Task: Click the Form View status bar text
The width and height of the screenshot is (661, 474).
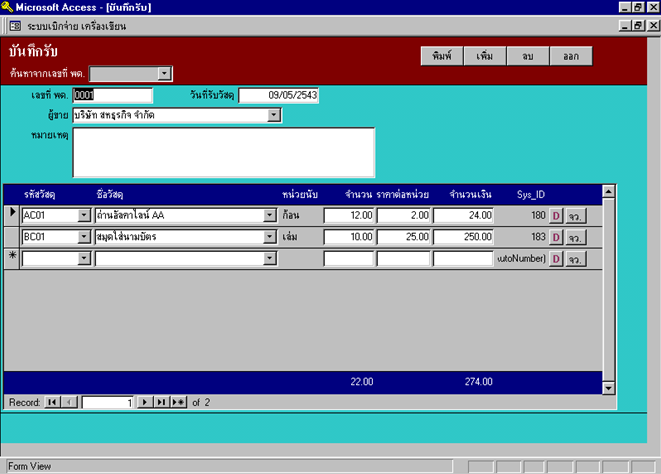Action: pos(30,466)
